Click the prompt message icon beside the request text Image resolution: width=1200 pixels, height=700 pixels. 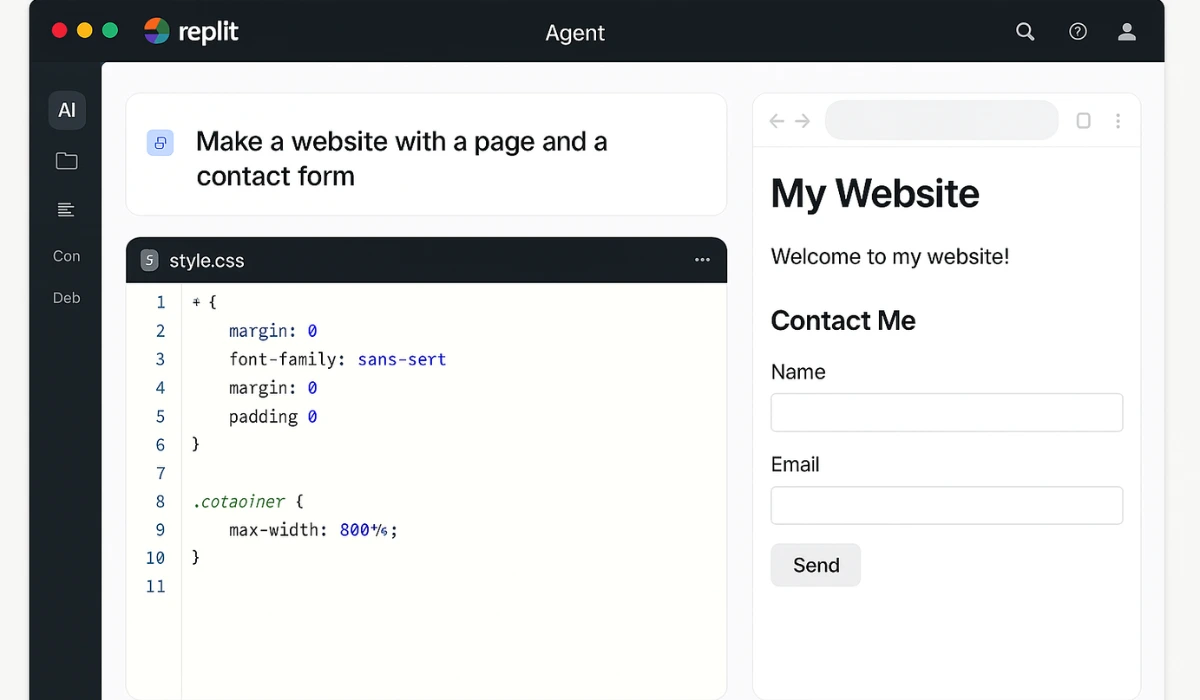tap(160, 143)
